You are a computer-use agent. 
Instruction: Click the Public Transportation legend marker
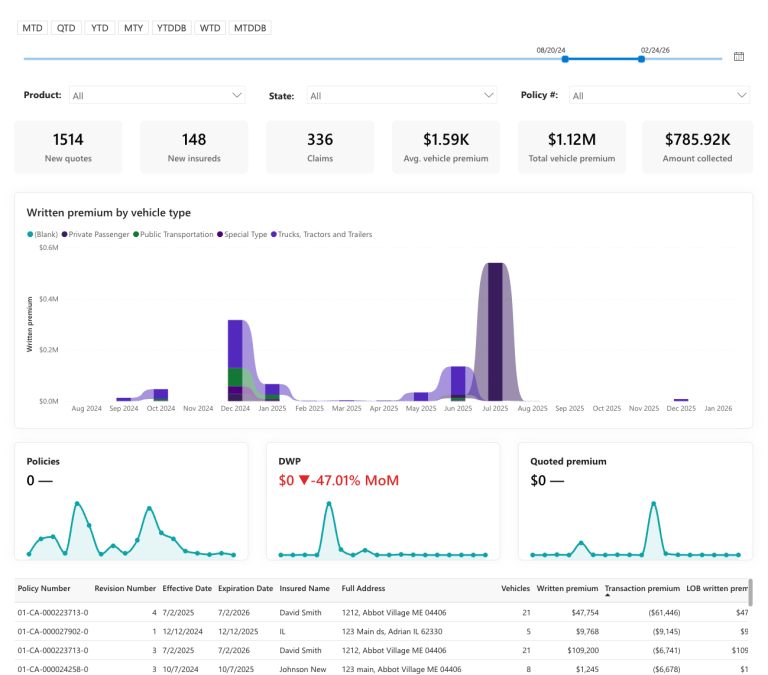point(136,235)
